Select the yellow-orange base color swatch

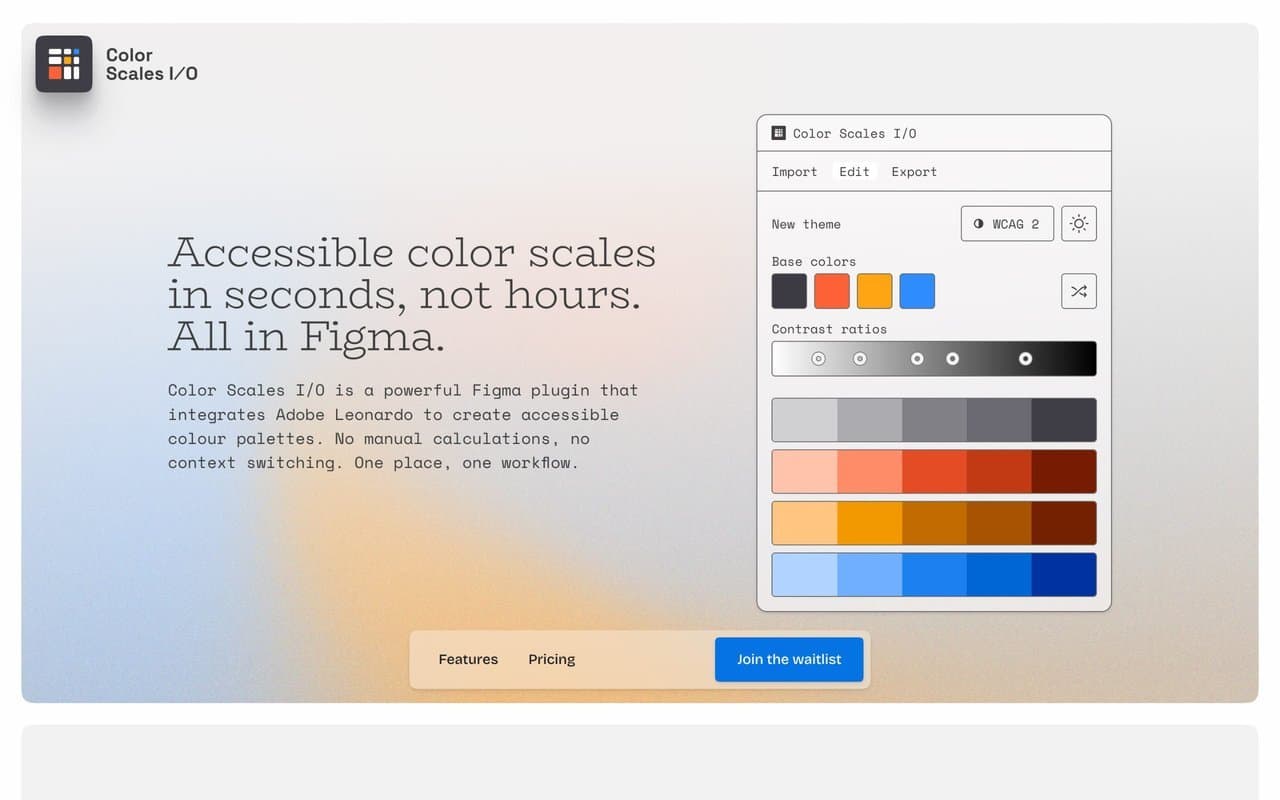[874, 291]
